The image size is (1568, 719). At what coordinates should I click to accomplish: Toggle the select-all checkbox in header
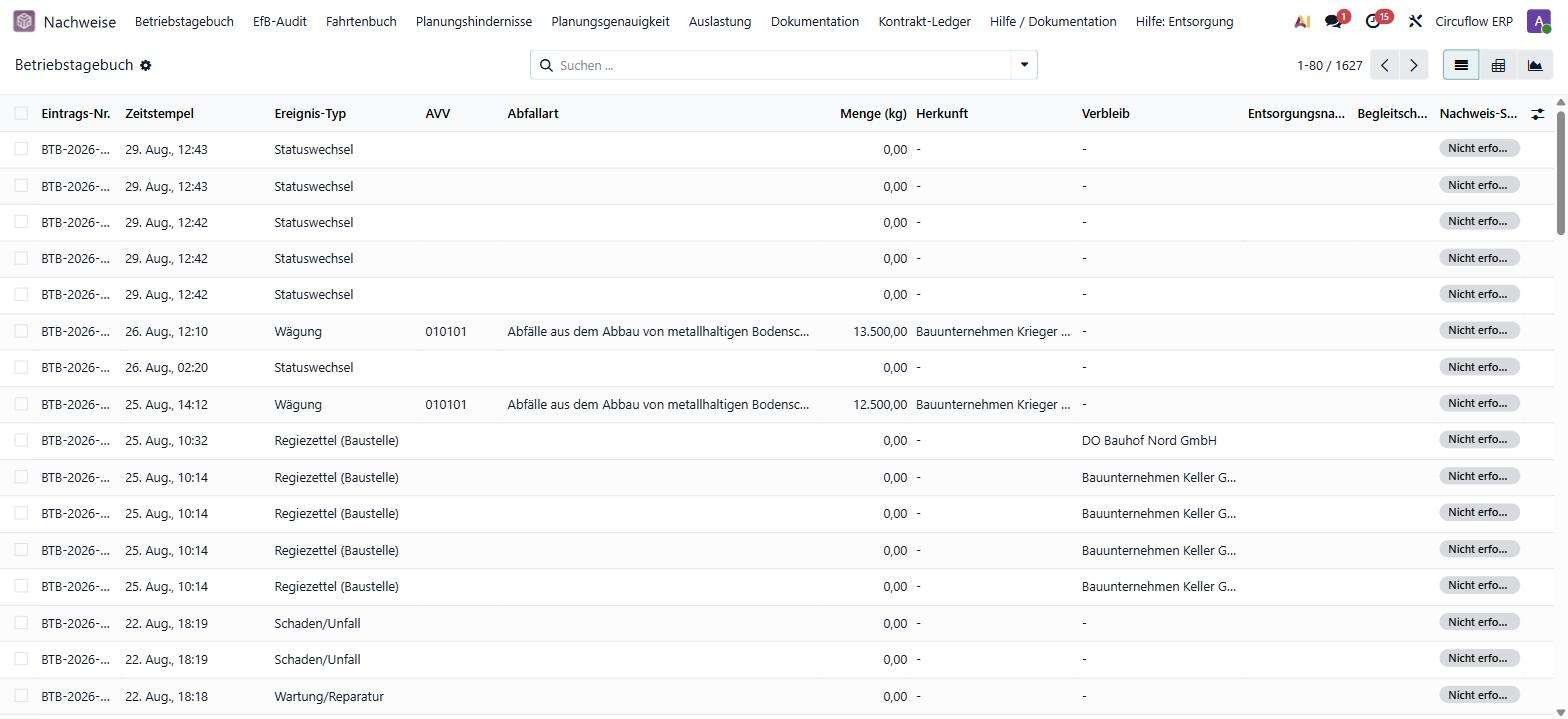(21, 113)
